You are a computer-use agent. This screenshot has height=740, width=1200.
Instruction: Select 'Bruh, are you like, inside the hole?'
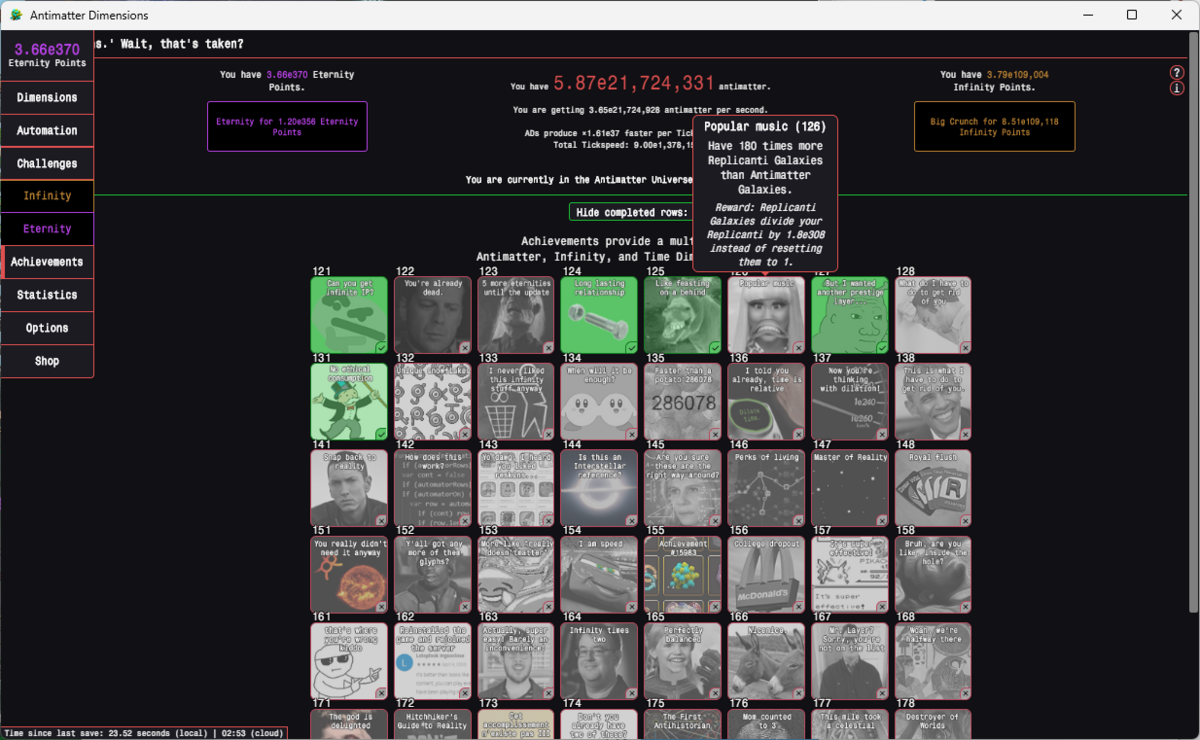tap(933, 575)
